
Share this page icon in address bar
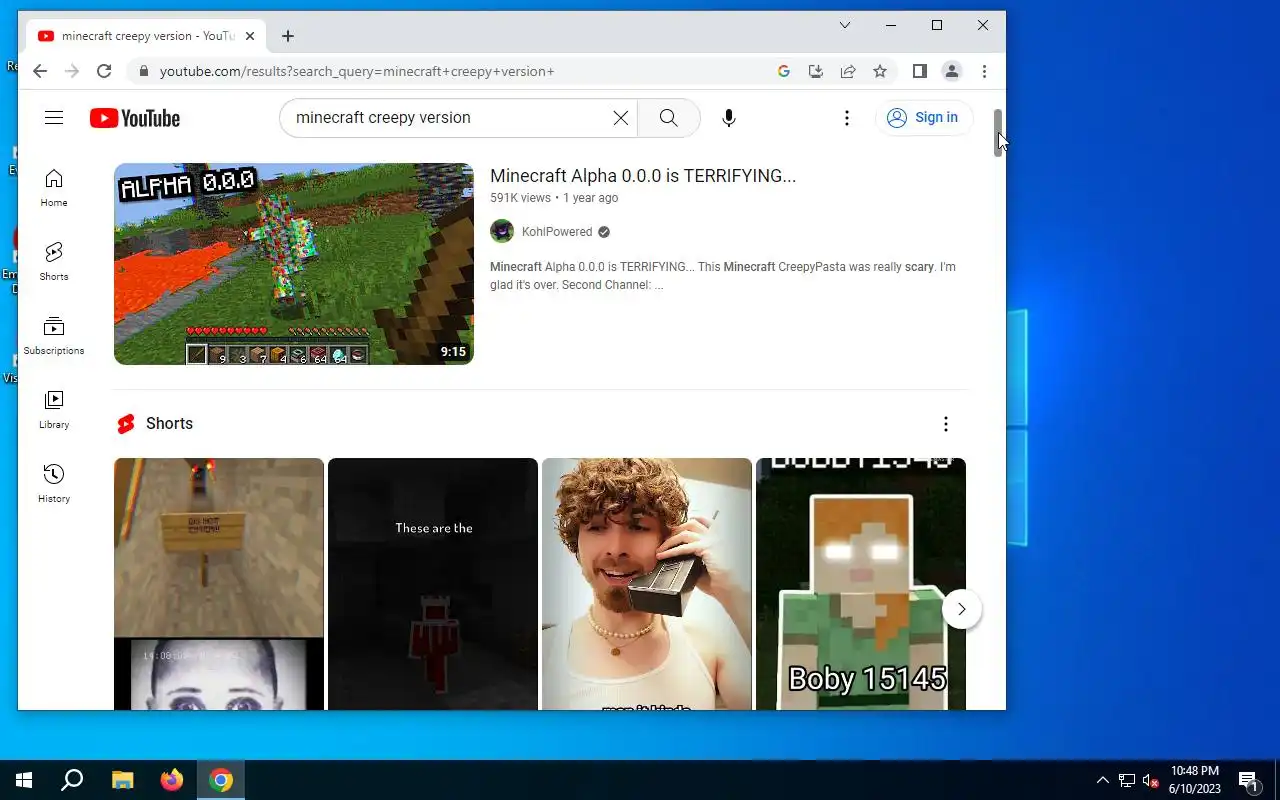coord(848,71)
